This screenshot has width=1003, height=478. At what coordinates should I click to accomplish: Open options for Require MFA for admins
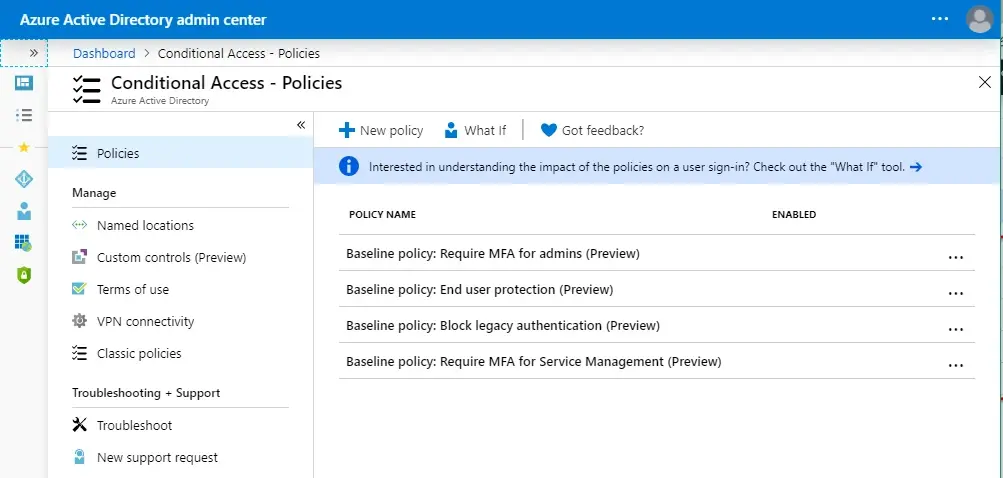tap(956, 257)
